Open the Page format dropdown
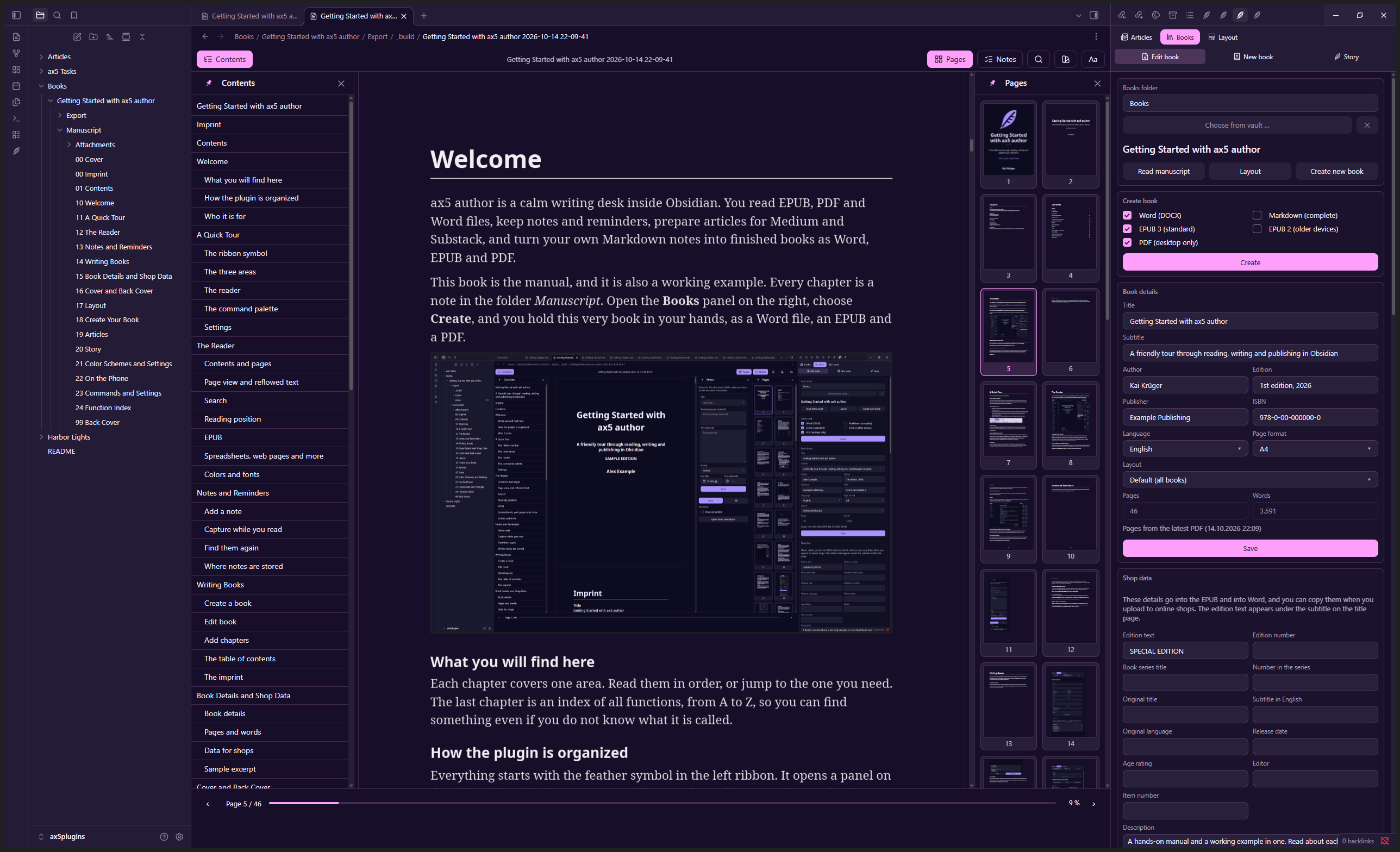Image resolution: width=1400 pixels, height=852 pixels. coord(1315,449)
